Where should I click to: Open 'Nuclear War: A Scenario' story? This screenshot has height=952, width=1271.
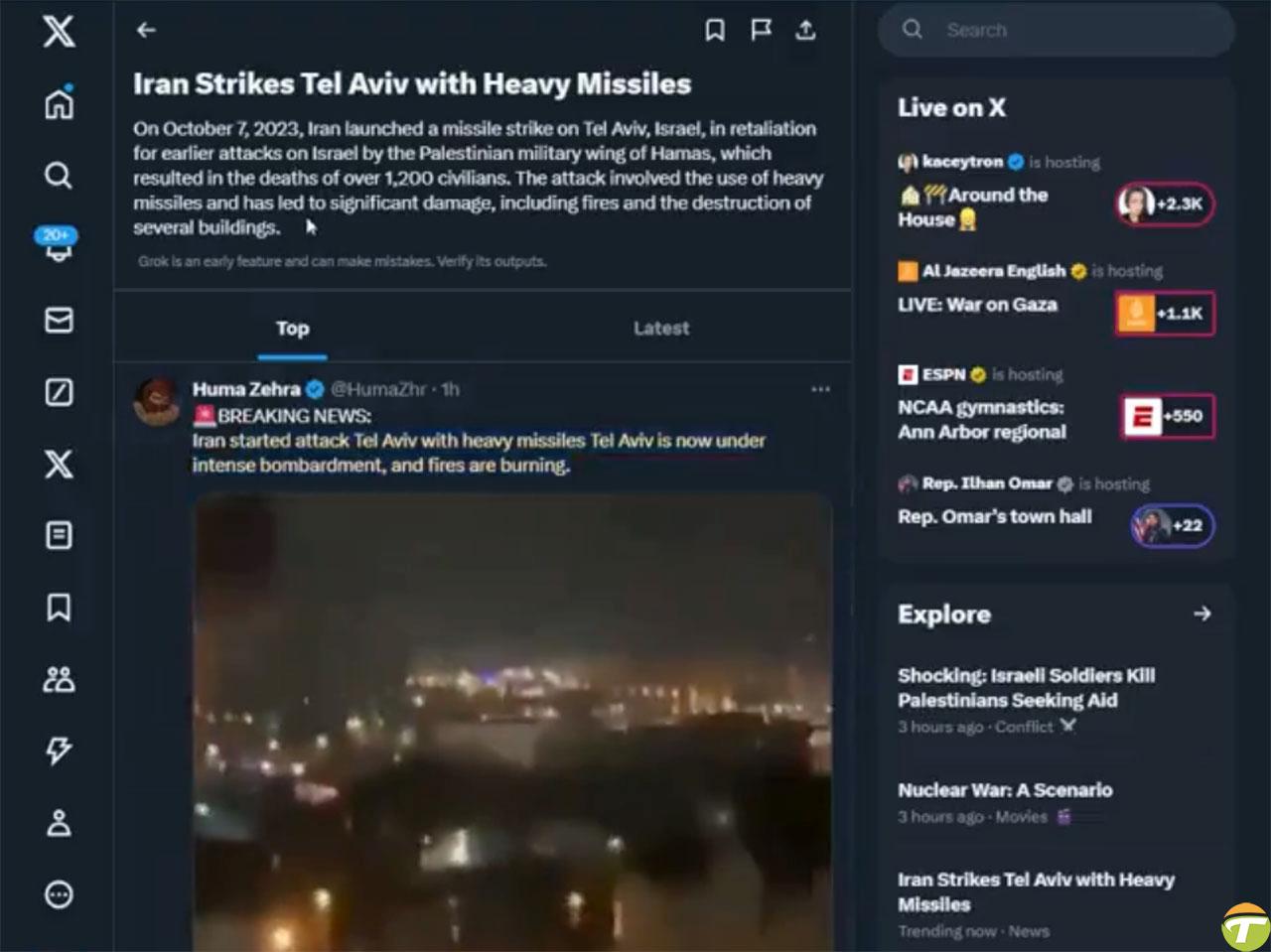pos(1005,790)
